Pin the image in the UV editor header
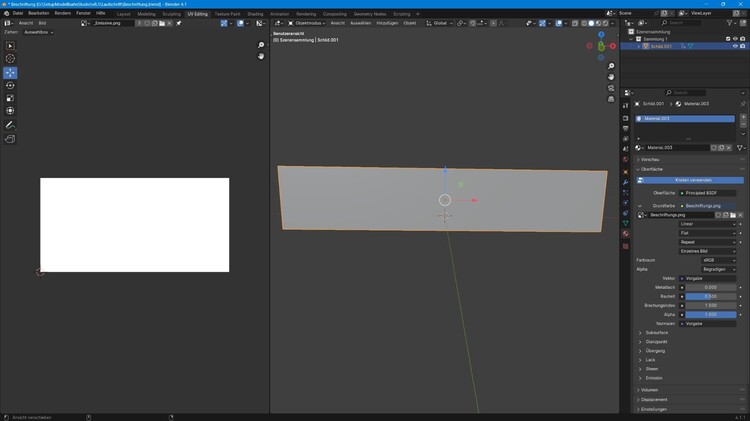The width and height of the screenshot is (750, 421). tap(178, 23)
